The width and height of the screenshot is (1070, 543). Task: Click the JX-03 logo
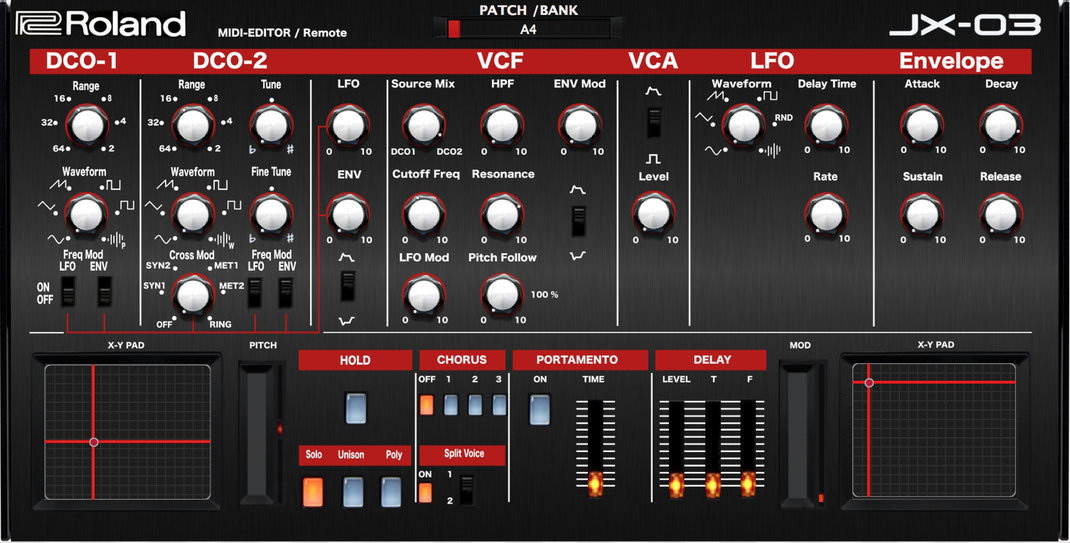(965, 25)
